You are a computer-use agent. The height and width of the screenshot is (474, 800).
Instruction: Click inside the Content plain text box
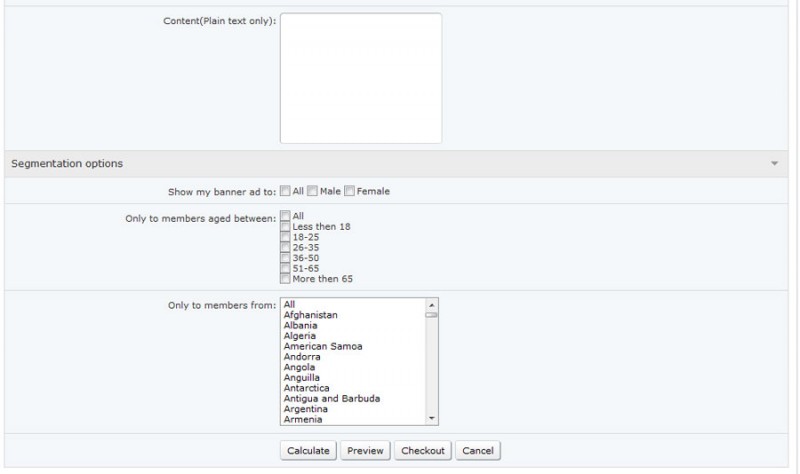[361, 78]
